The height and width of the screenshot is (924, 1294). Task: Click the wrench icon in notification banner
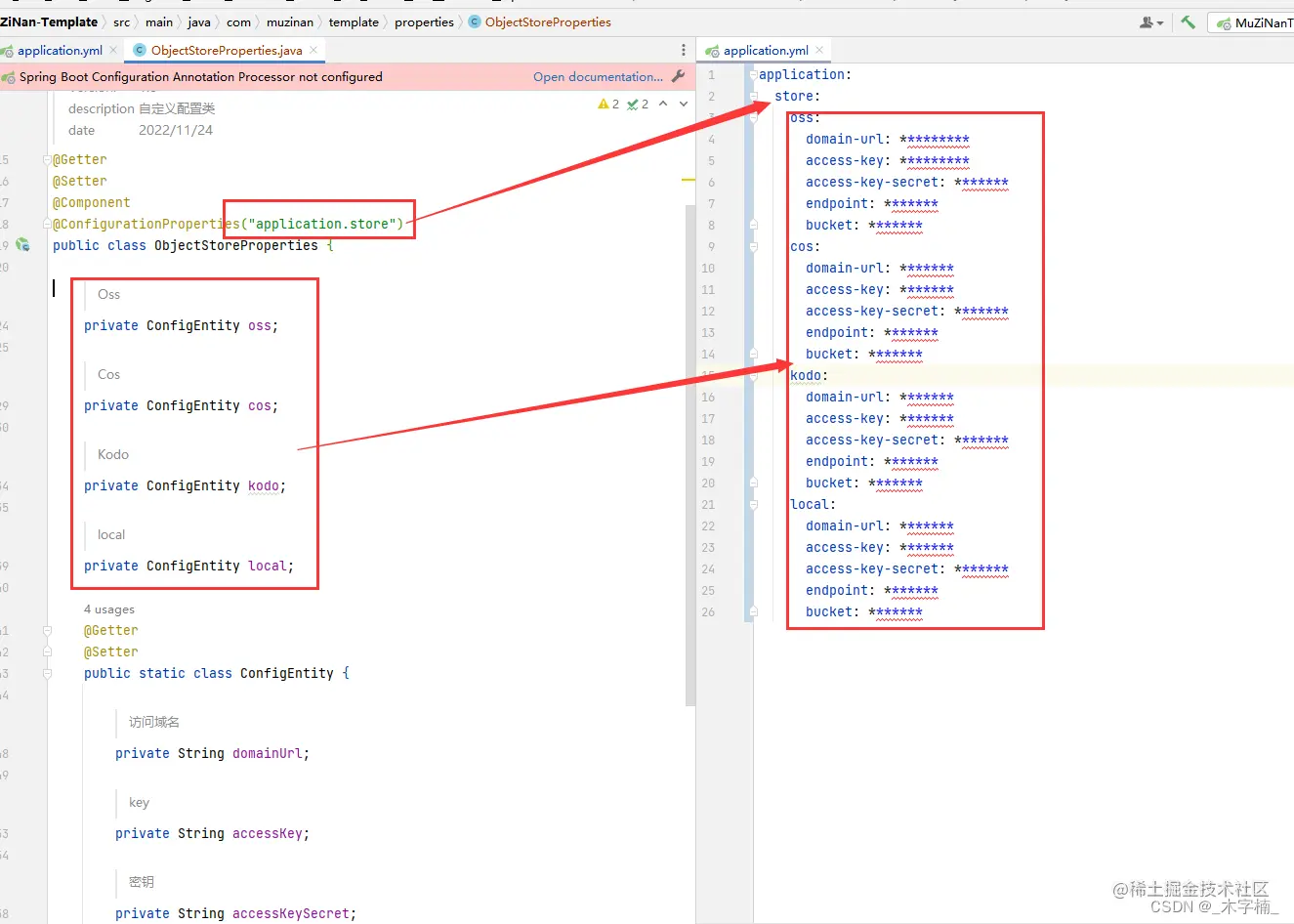click(x=679, y=76)
